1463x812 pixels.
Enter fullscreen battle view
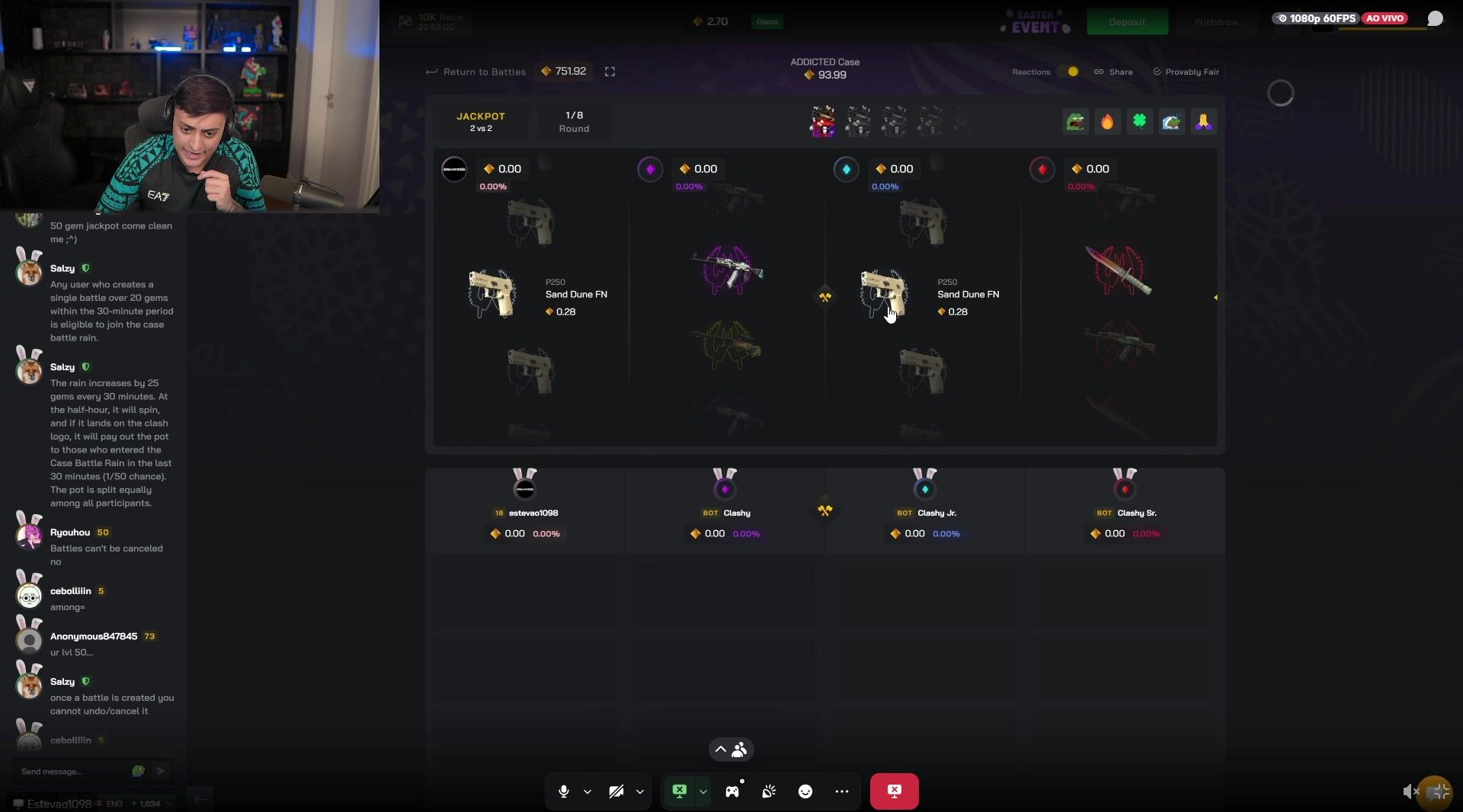pos(610,72)
